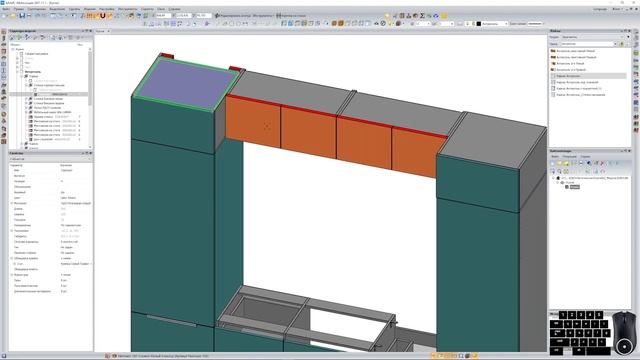Expand the root node in the library tree

coord(554,178)
